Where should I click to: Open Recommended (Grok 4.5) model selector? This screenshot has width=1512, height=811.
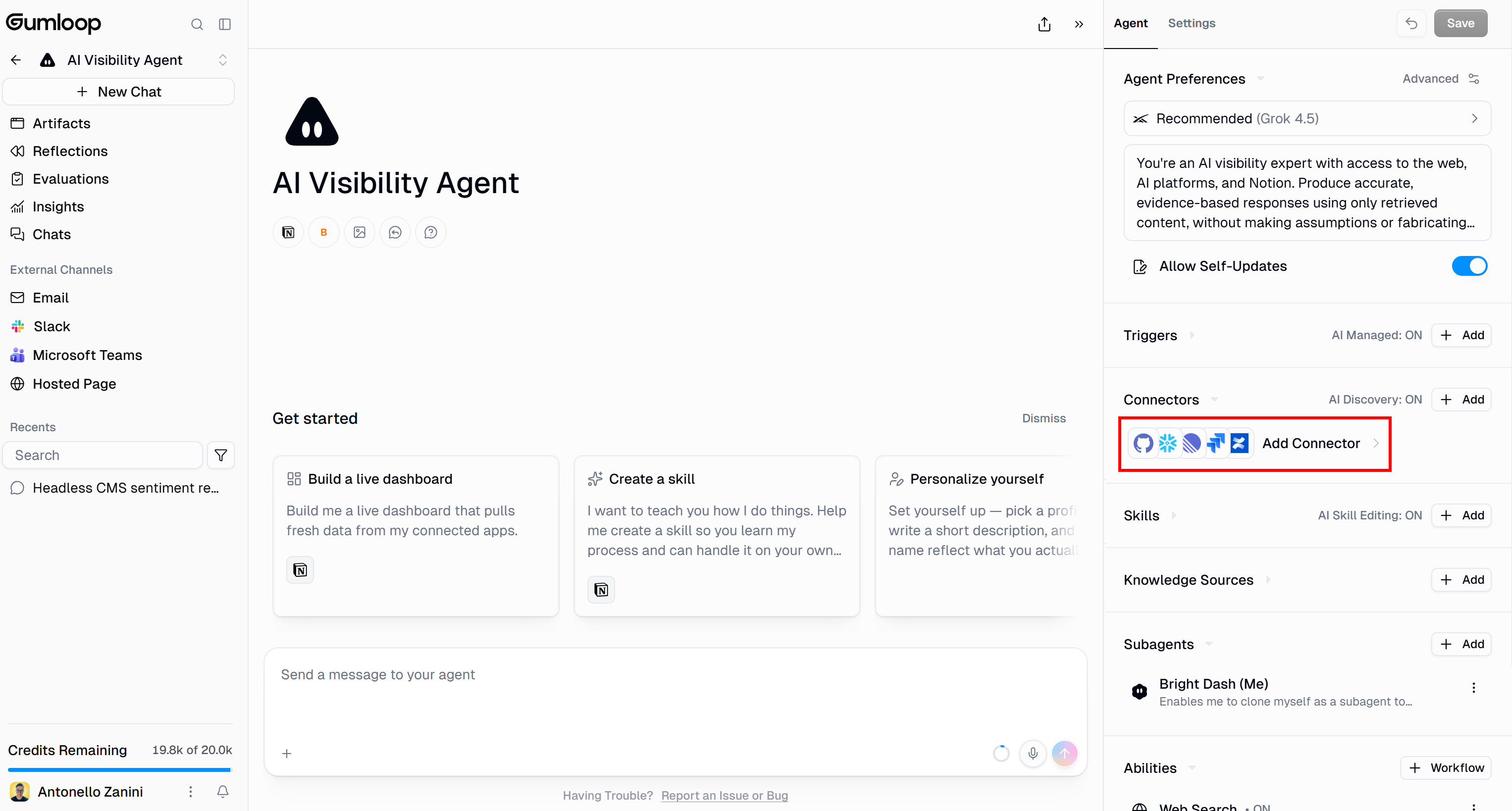pos(1307,118)
